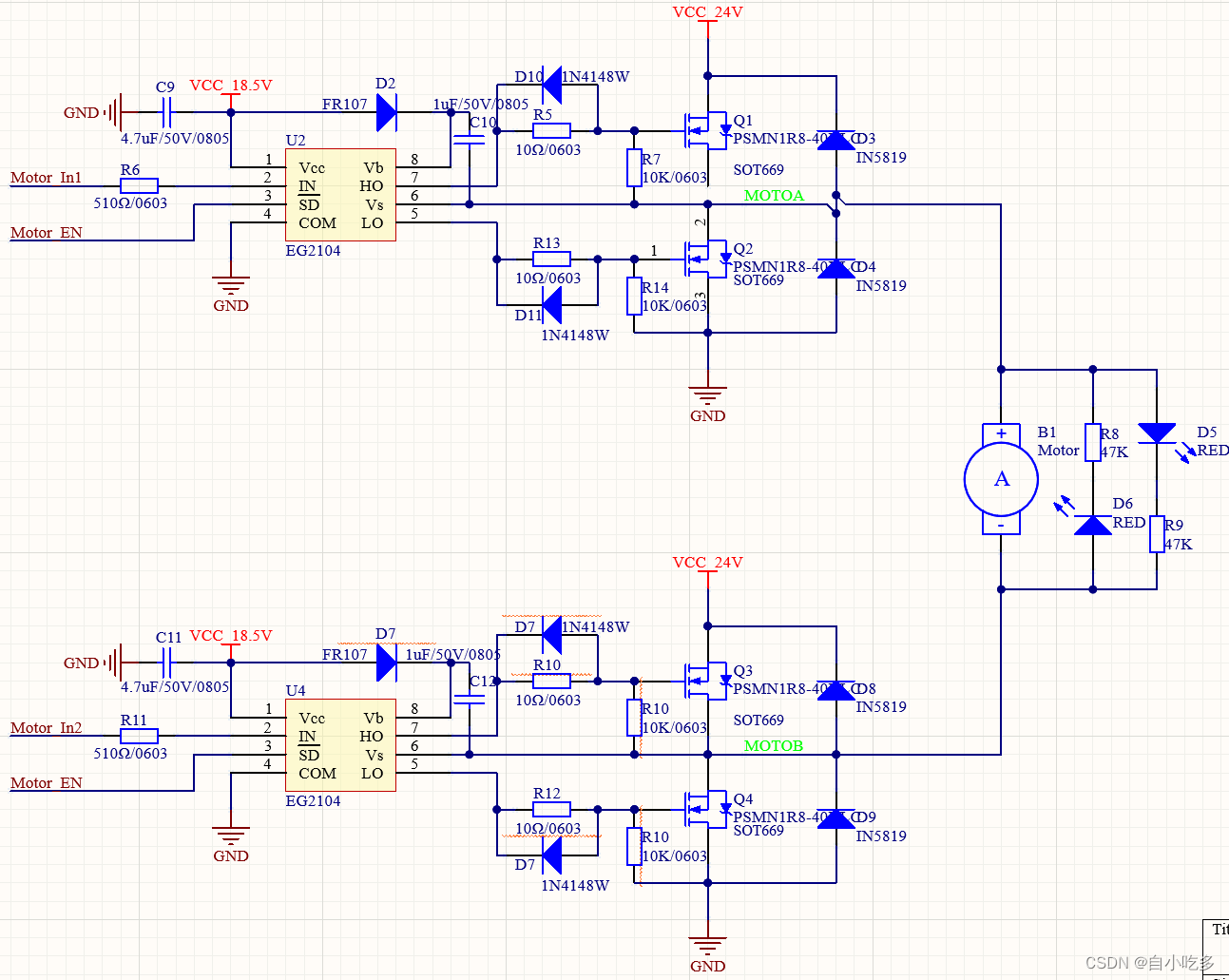Select the U2 EG2104 chip body

tap(340, 195)
